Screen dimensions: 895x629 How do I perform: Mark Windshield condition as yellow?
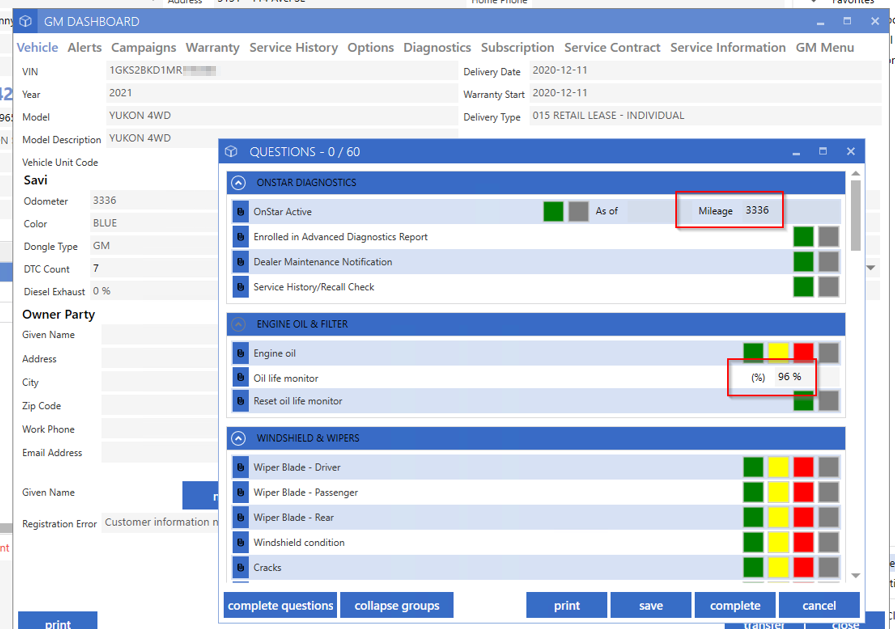click(x=778, y=542)
